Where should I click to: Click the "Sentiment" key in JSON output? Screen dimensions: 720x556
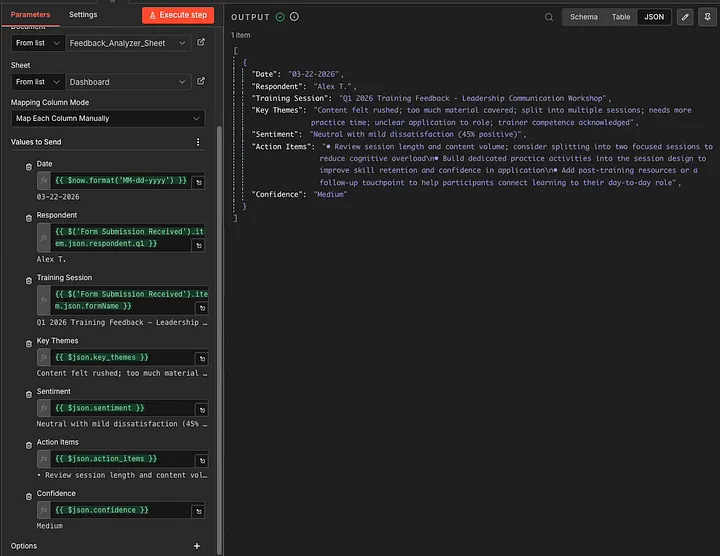coord(277,134)
